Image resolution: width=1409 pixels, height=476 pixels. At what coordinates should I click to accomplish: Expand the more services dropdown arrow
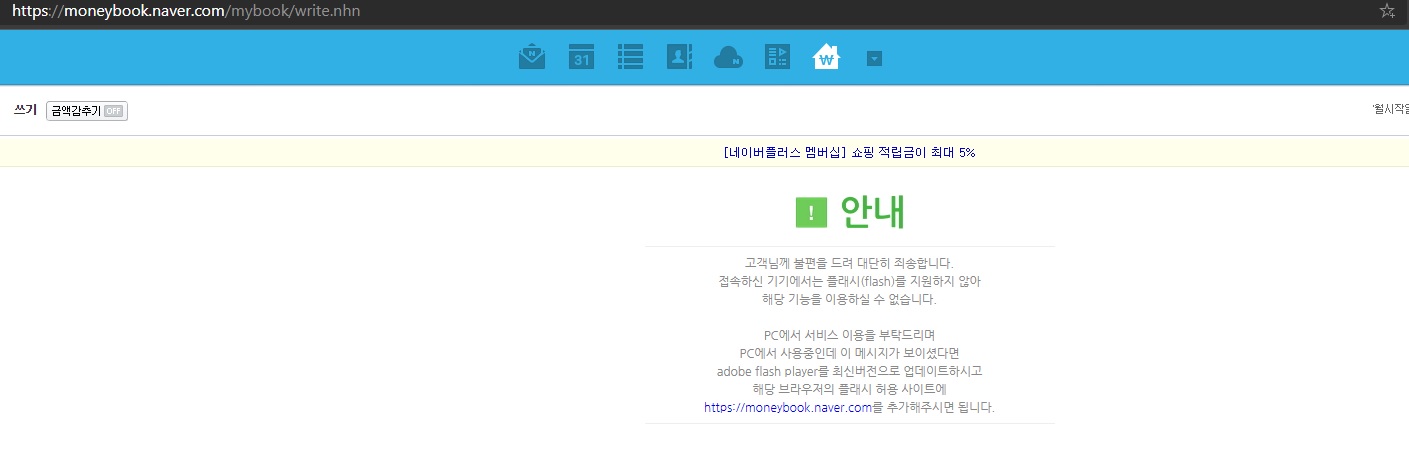(x=874, y=59)
